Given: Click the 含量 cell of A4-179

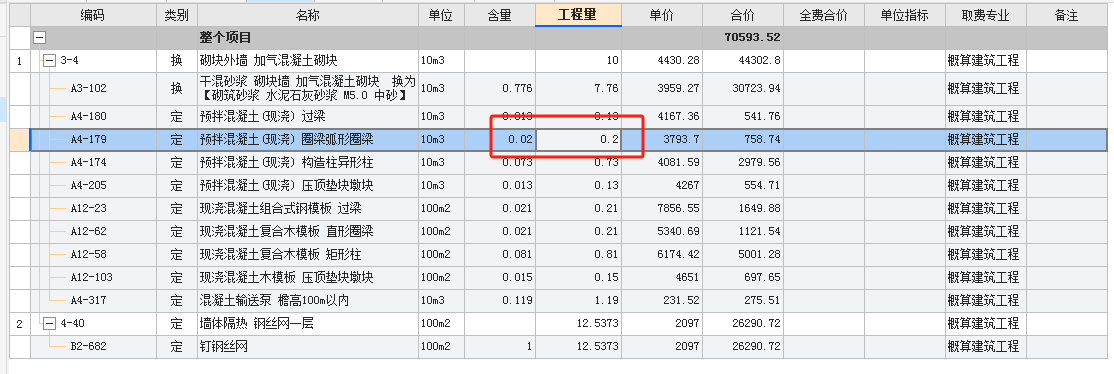Looking at the screenshot, I should point(500,139).
